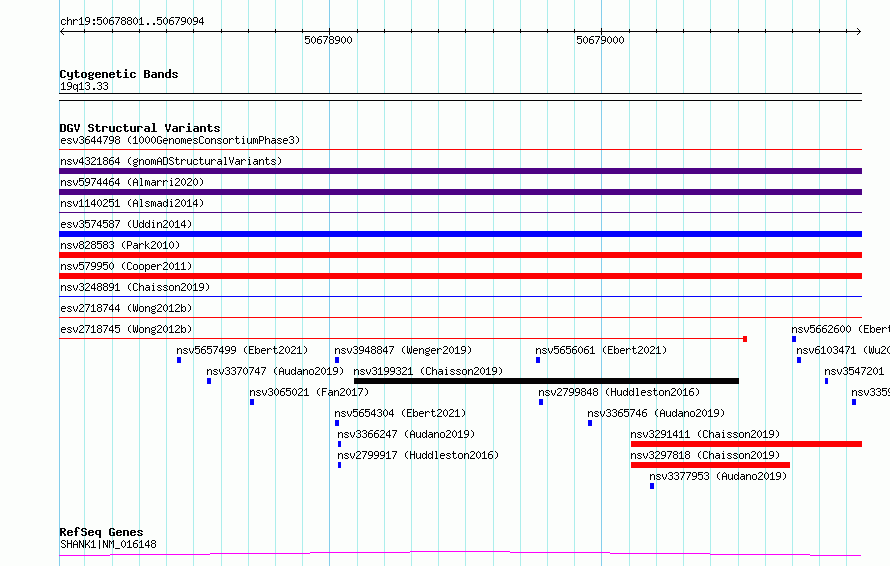Open the SHANK1|NM_016148 gene label
Viewport: 890px width, 566px height.
pos(108,544)
